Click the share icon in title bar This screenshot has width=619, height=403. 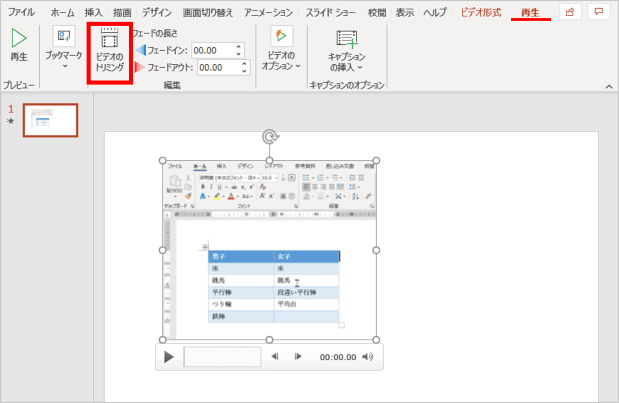click(x=570, y=12)
